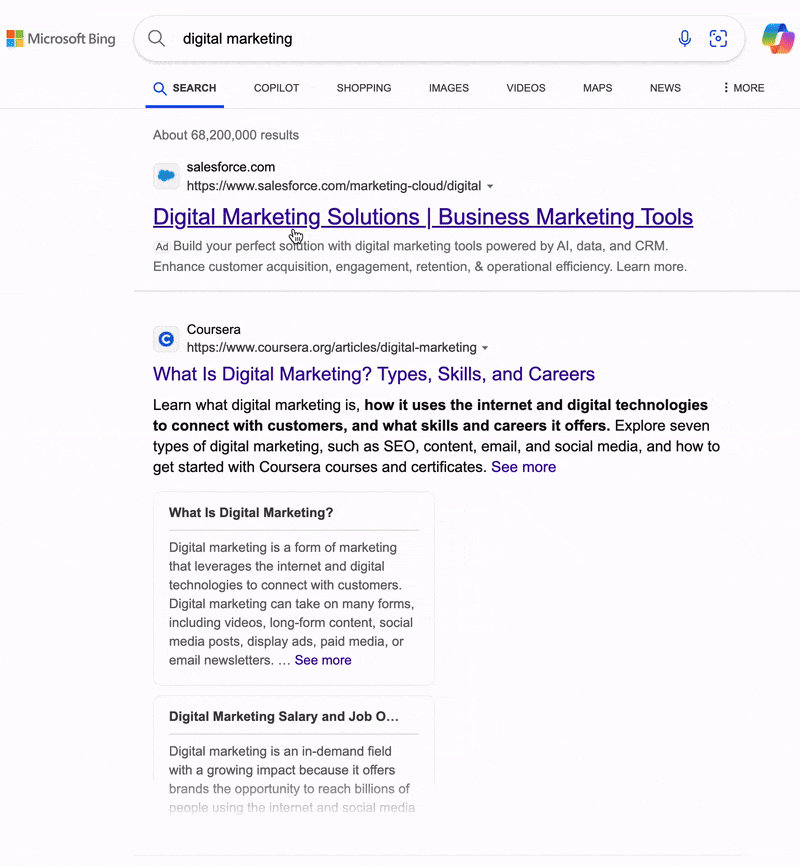Click the Microsoft Bing logo

61,39
